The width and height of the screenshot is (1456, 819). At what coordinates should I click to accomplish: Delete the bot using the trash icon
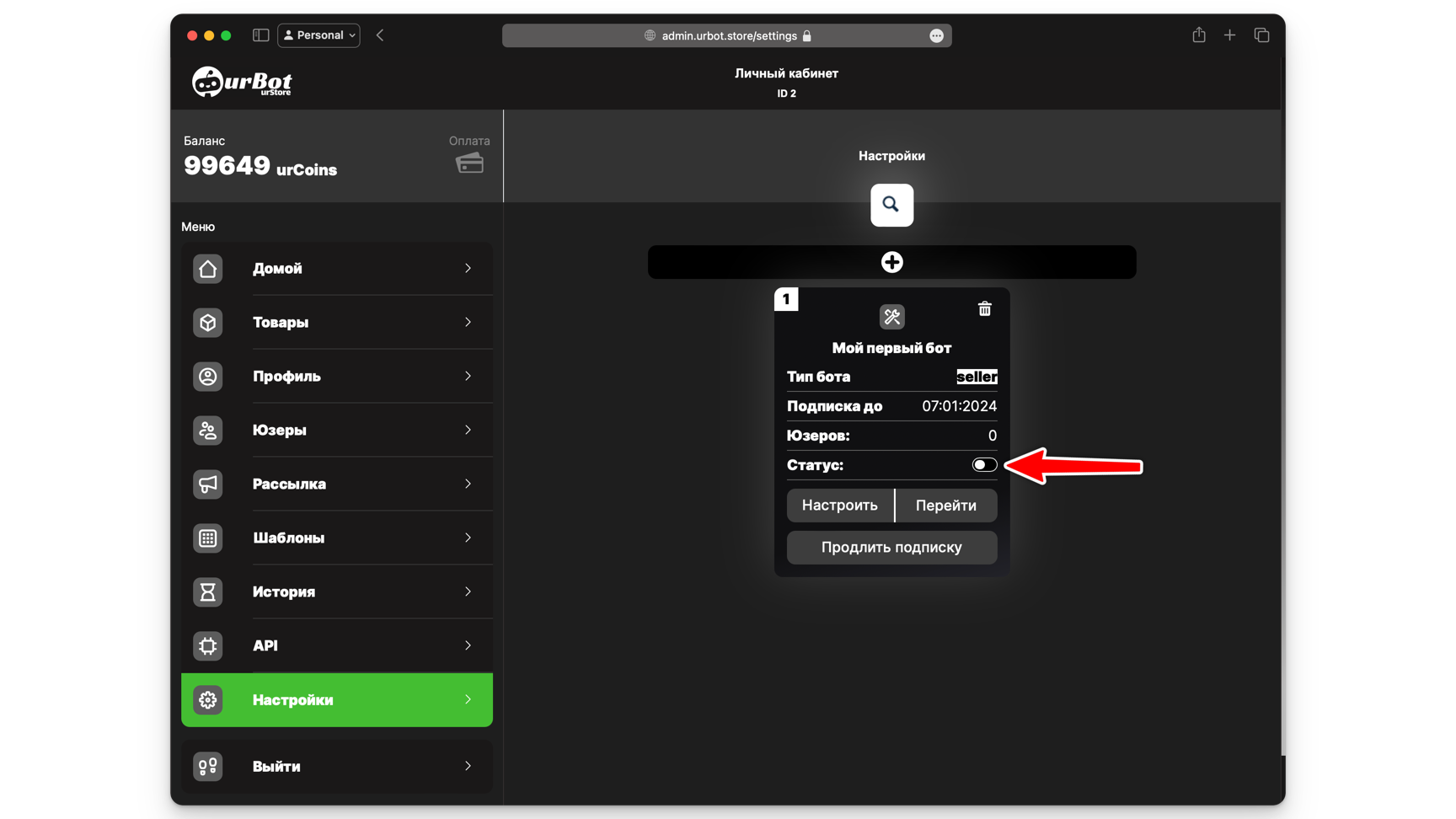984,309
